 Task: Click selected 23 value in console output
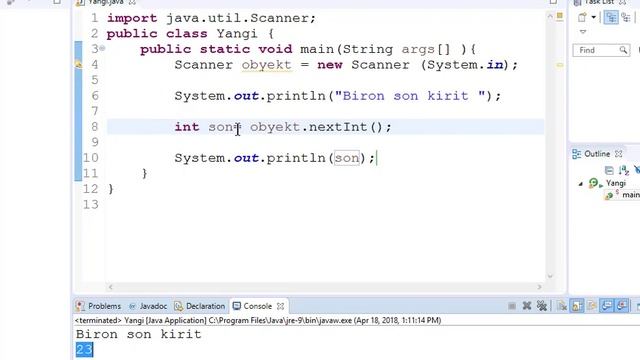tap(84, 350)
